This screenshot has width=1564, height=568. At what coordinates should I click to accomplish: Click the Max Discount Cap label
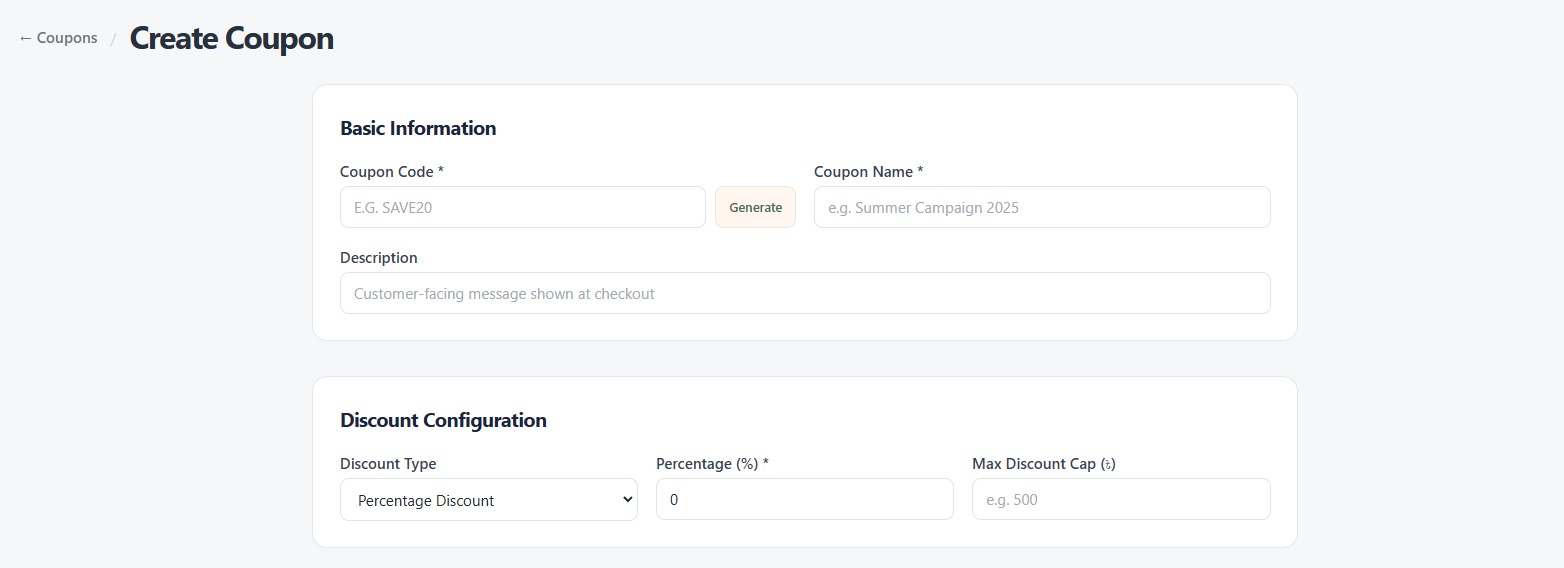click(1044, 464)
